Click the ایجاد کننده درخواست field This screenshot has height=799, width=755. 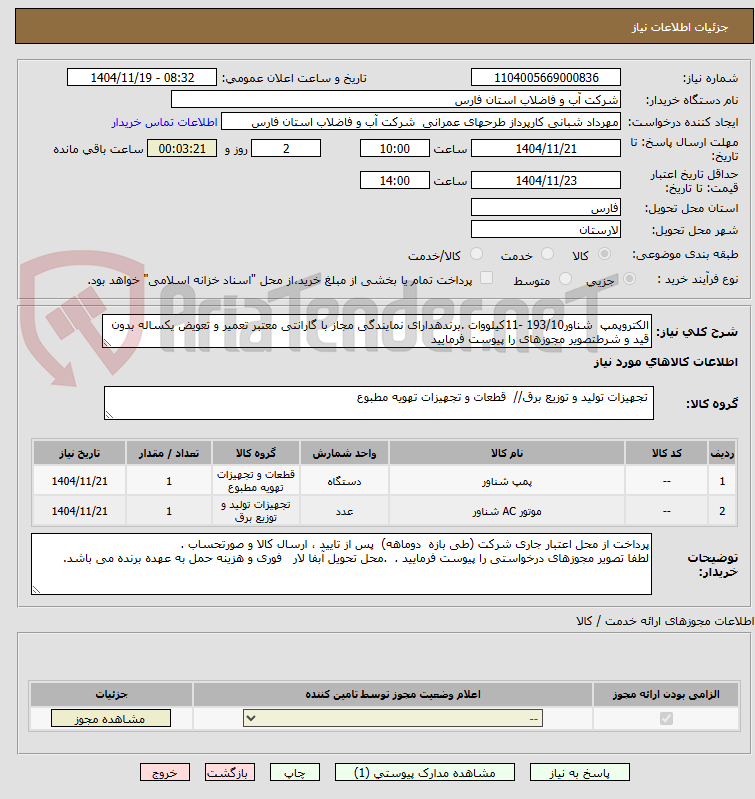pos(421,122)
